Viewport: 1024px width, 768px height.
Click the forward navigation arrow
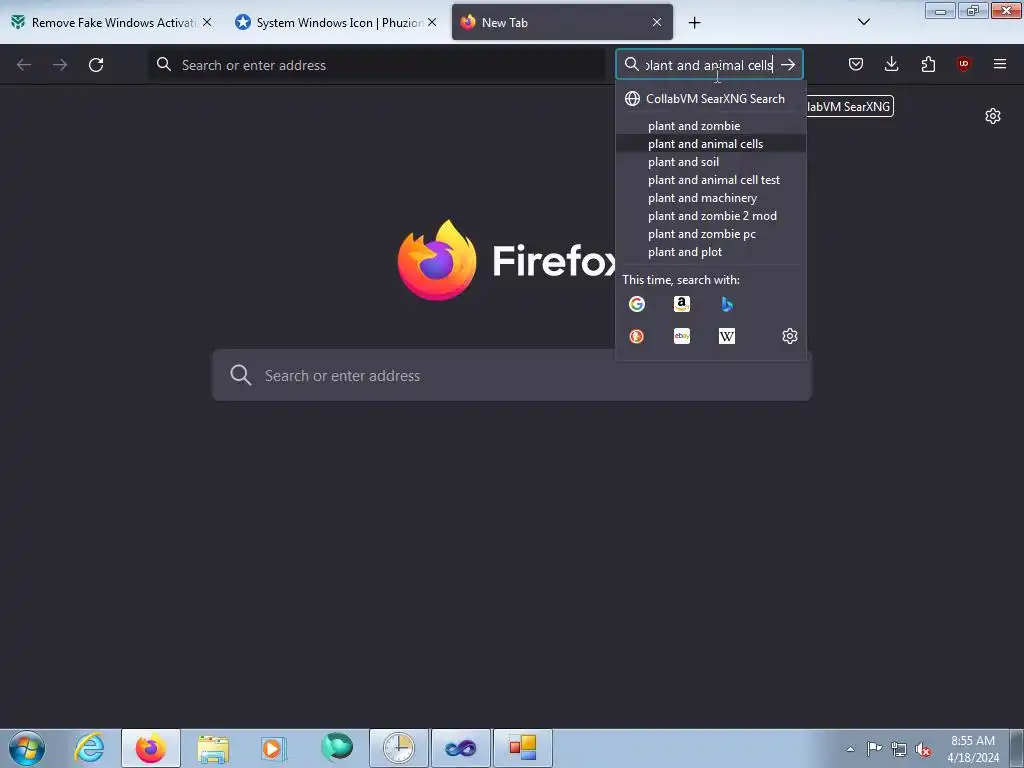click(60, 65)
